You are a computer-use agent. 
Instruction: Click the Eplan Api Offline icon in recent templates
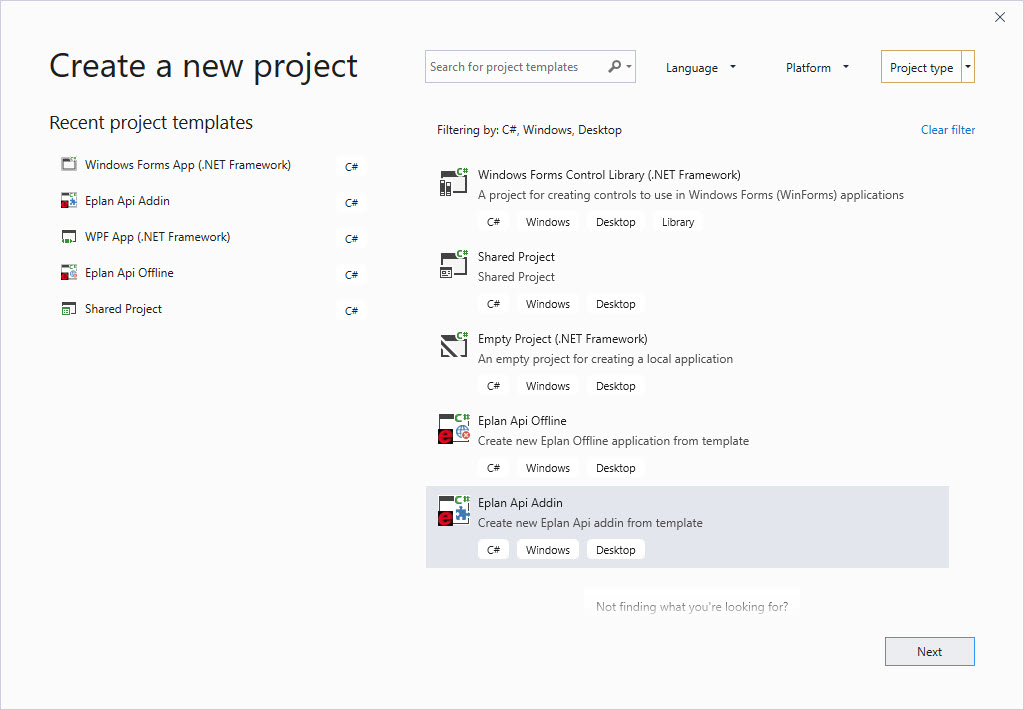coord(69,272)
